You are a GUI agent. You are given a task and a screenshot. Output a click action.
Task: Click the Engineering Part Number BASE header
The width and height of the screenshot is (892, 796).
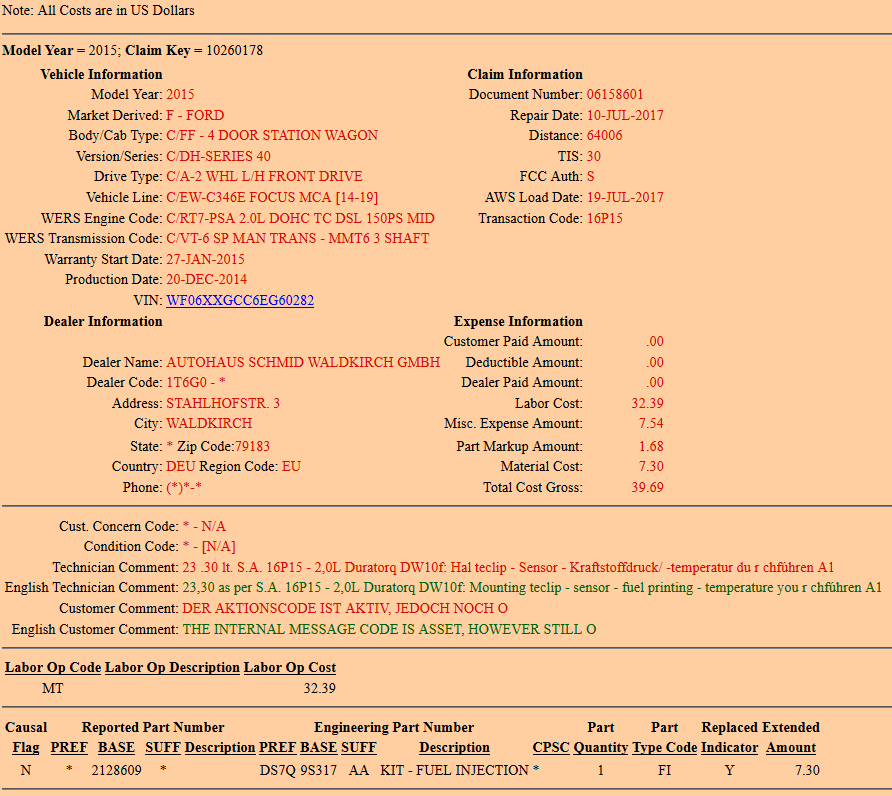318,747
